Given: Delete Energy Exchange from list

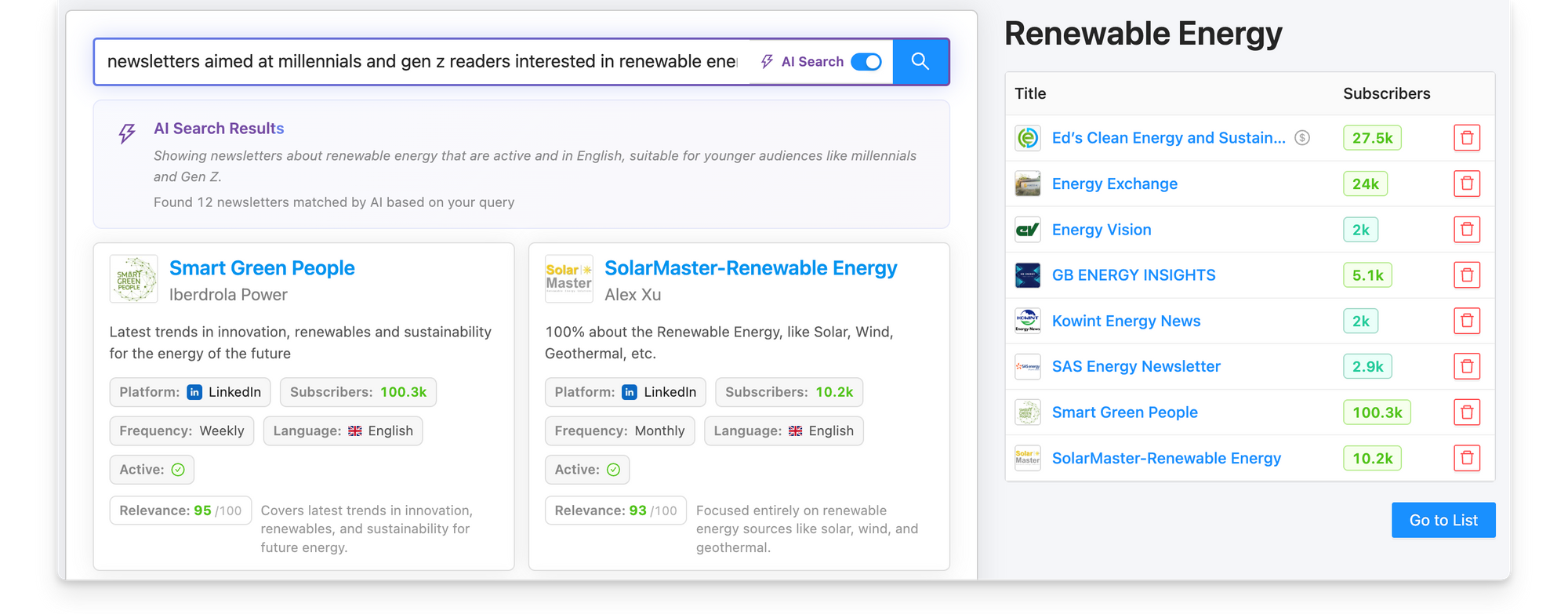Looking at the screenshot, I should pyautogui.click(x=1467, y=183).
